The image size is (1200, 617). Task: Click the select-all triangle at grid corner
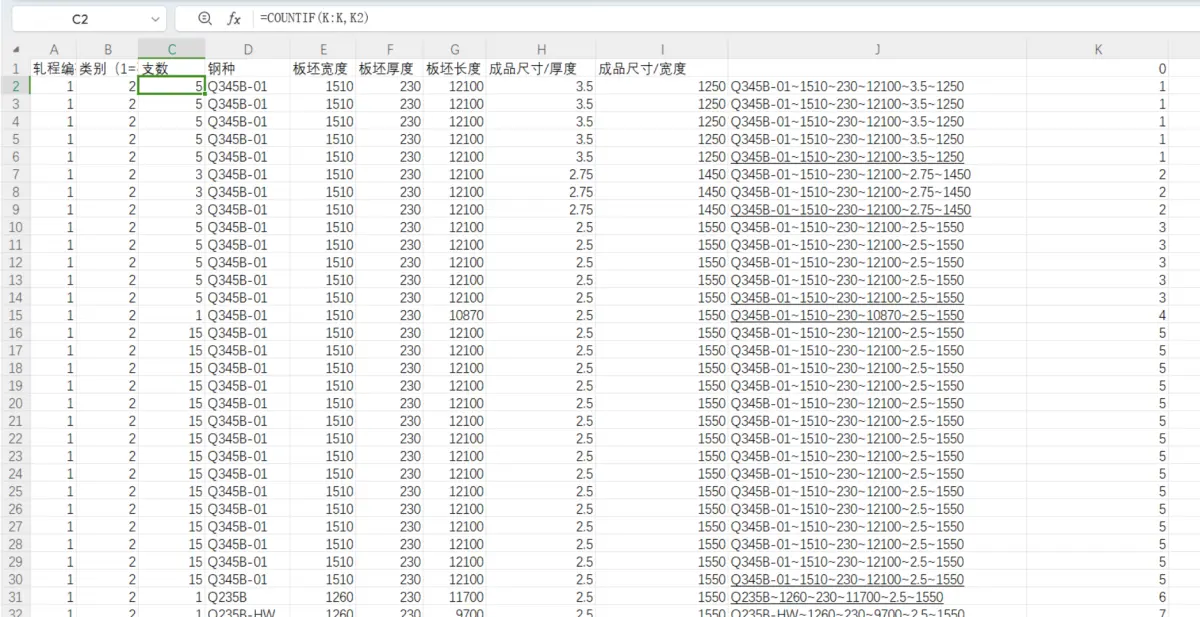15,49
